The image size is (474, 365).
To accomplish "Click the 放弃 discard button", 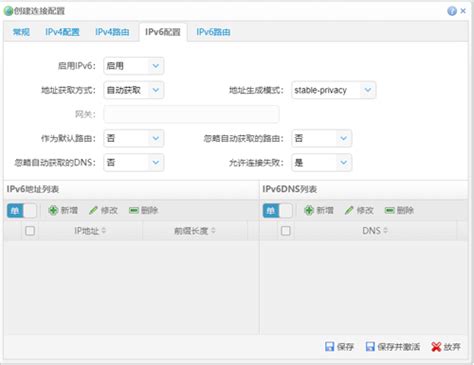I will (446, 347).
